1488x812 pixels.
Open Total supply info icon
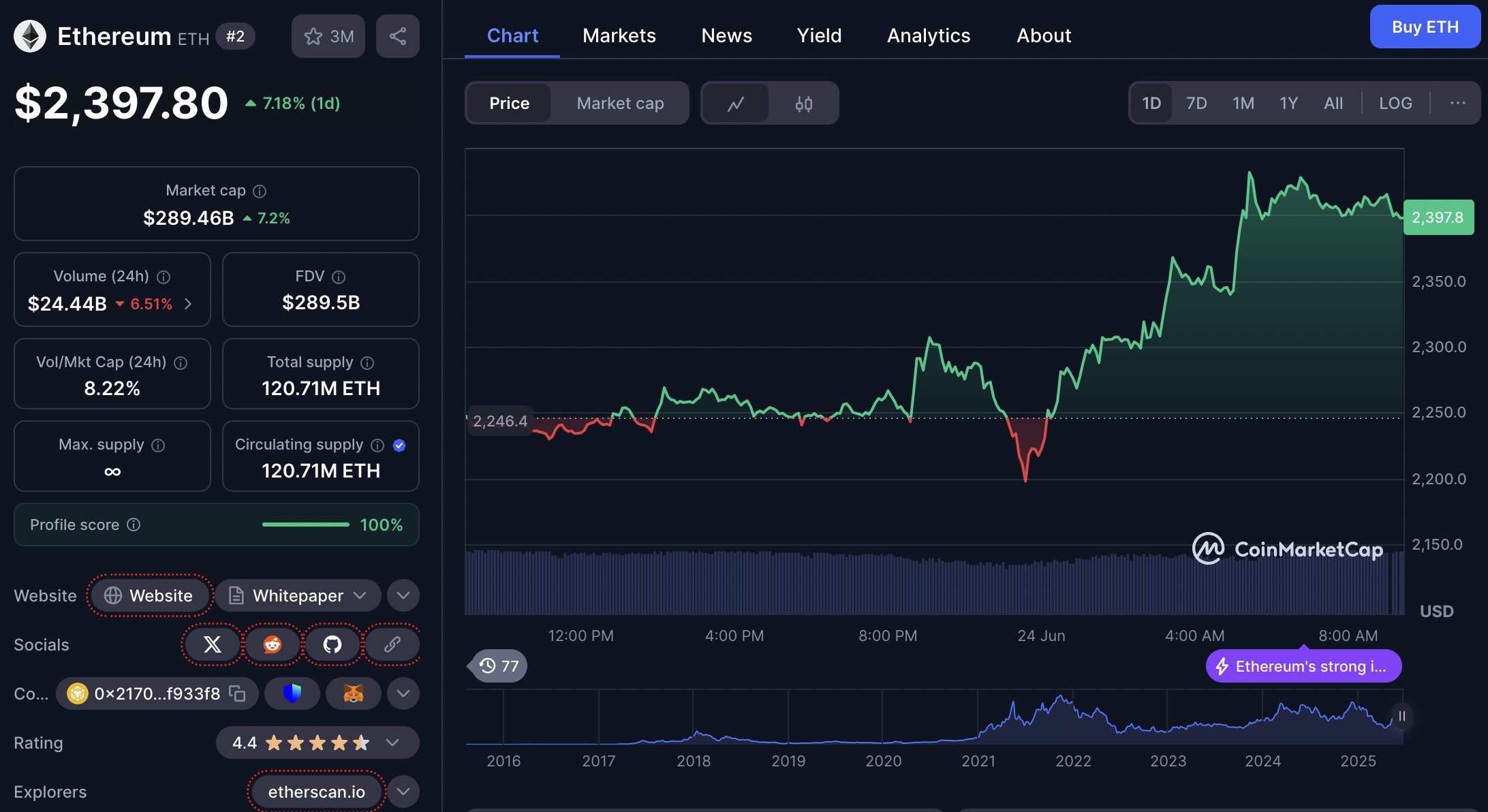[x=367, y=363]
